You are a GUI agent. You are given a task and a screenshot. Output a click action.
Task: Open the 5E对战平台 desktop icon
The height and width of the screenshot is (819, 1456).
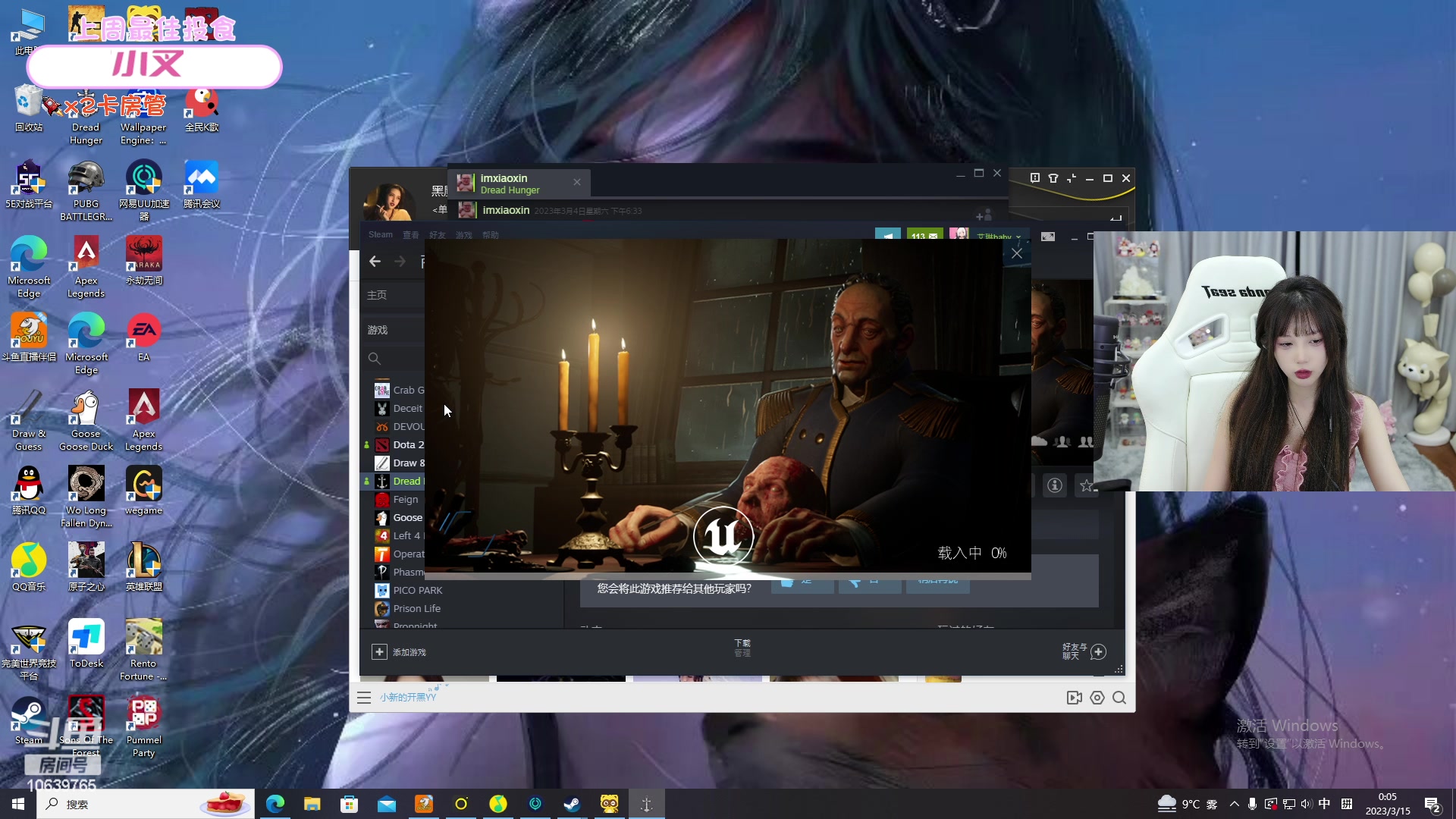(29, 184)
